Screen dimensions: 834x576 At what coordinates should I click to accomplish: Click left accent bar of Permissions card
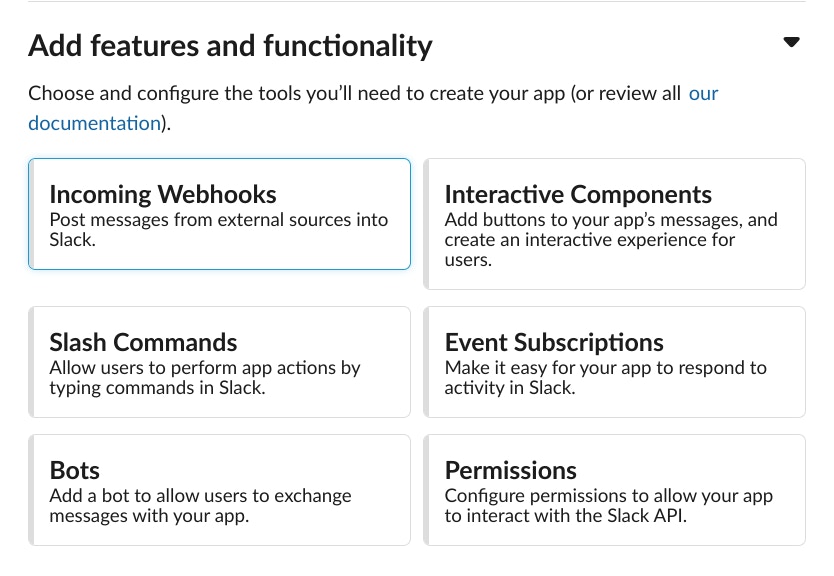[427, 490]
